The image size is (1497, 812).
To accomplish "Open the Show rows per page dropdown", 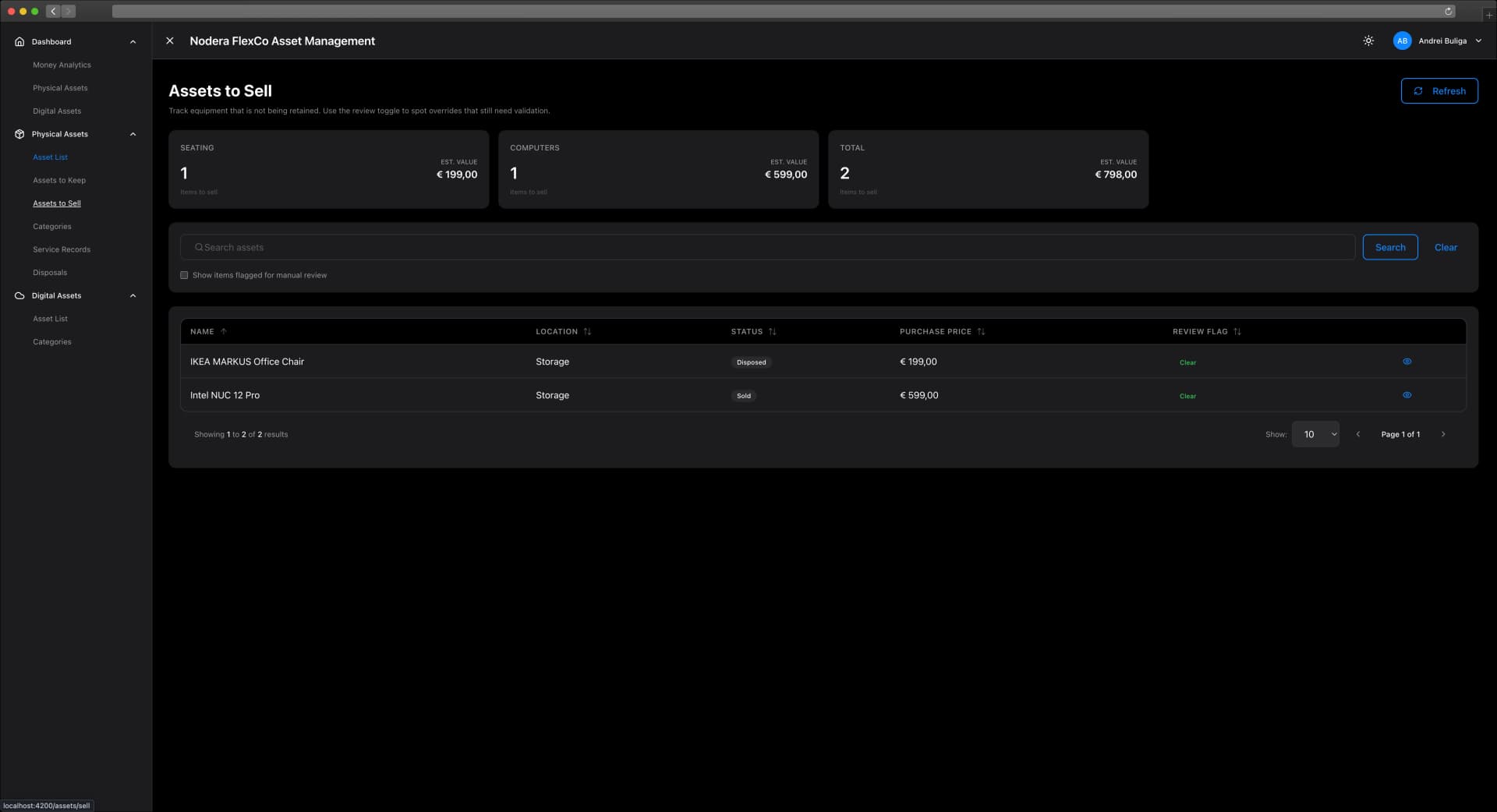I will [1315, 434].
